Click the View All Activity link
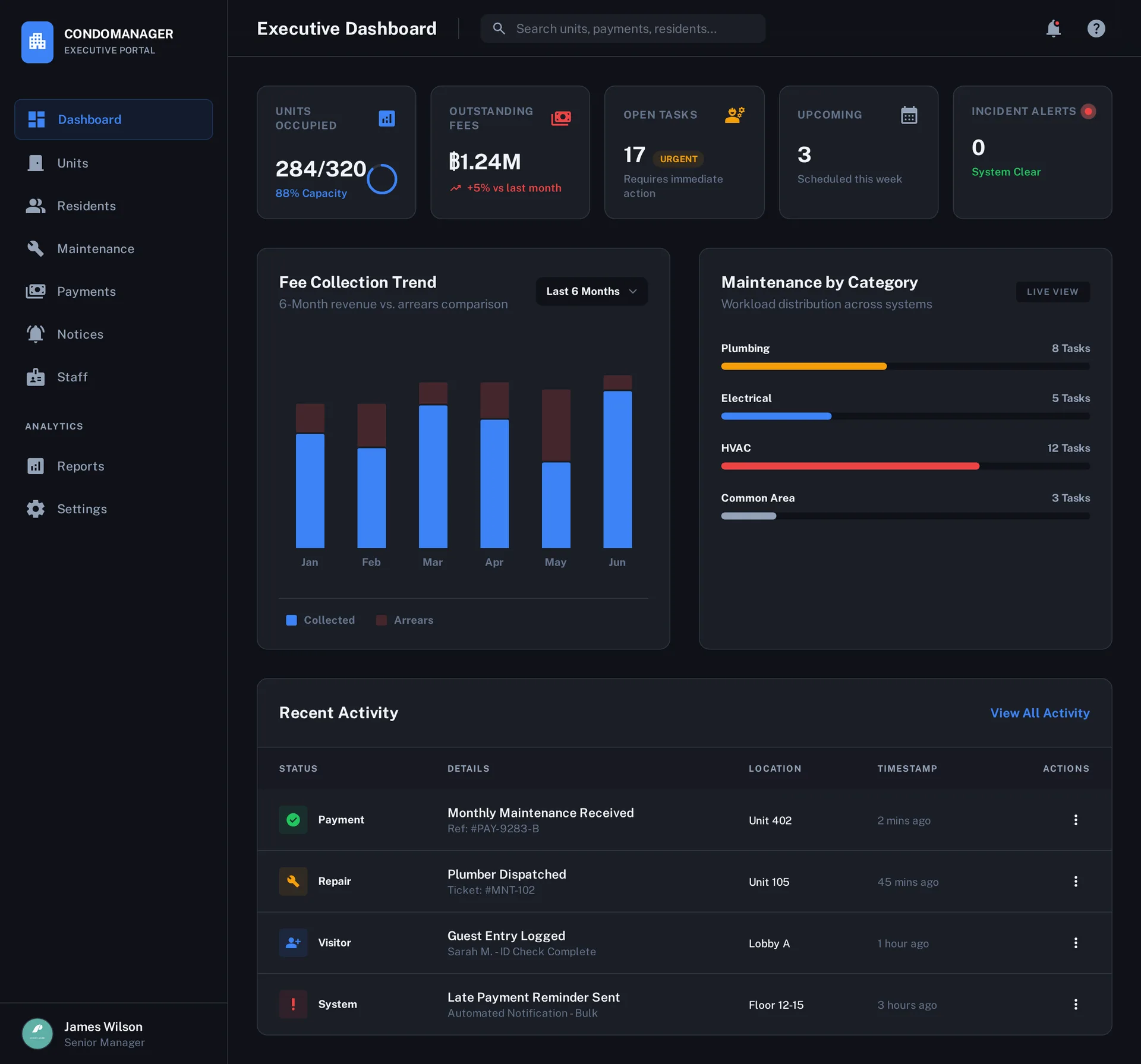Image resolution: width=1141 pixels, height=1064 pixels. tap(1040, 713)
